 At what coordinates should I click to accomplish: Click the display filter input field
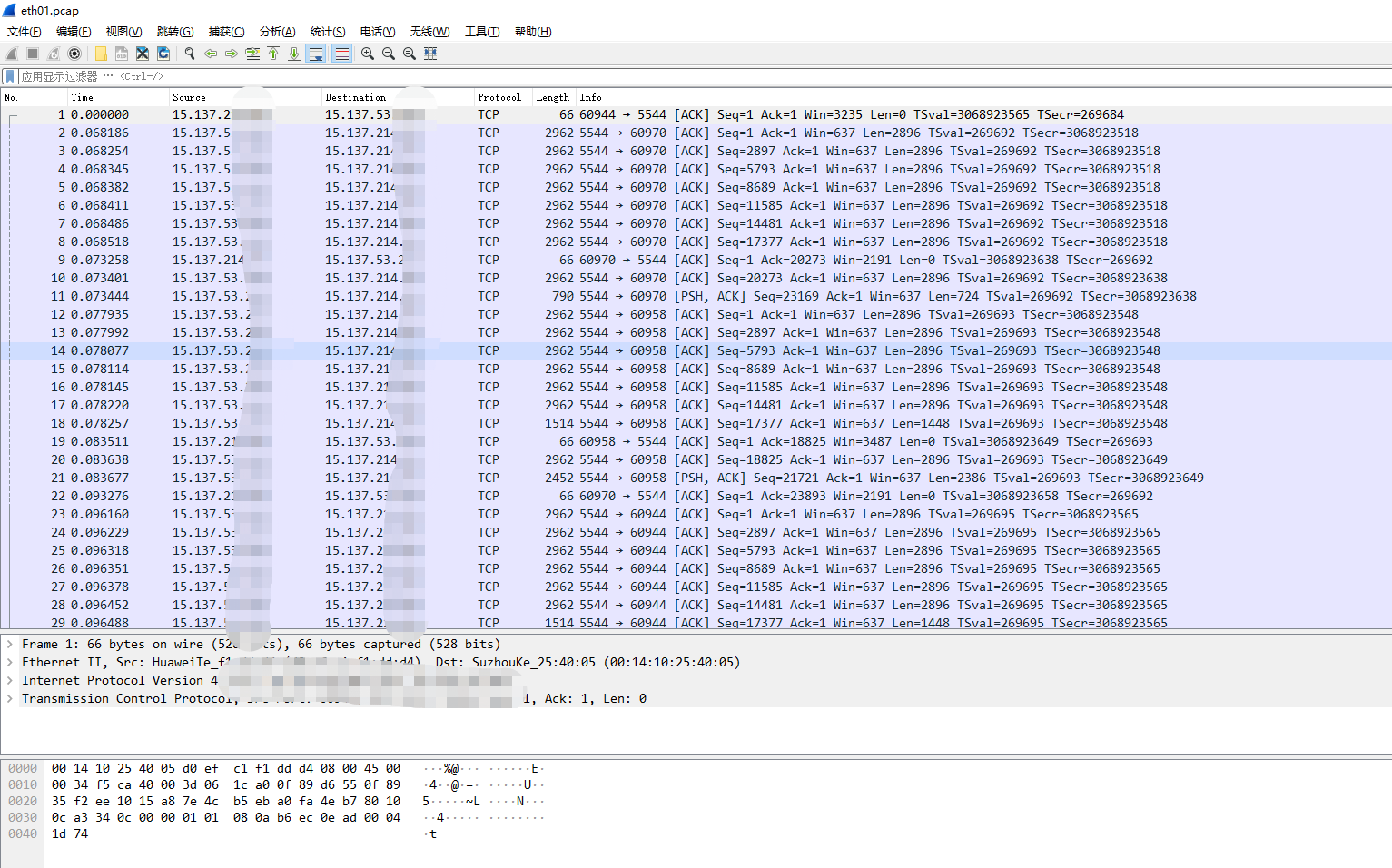704,76
